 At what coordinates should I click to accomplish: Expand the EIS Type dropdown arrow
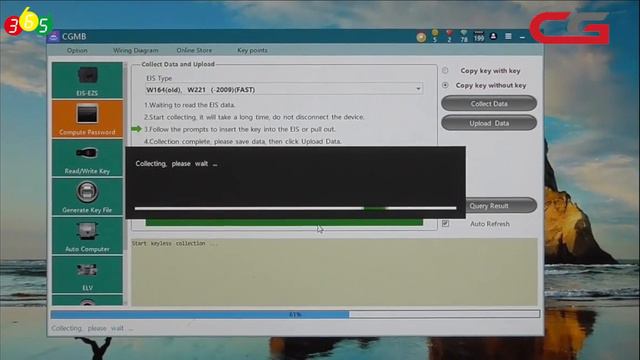418,89
